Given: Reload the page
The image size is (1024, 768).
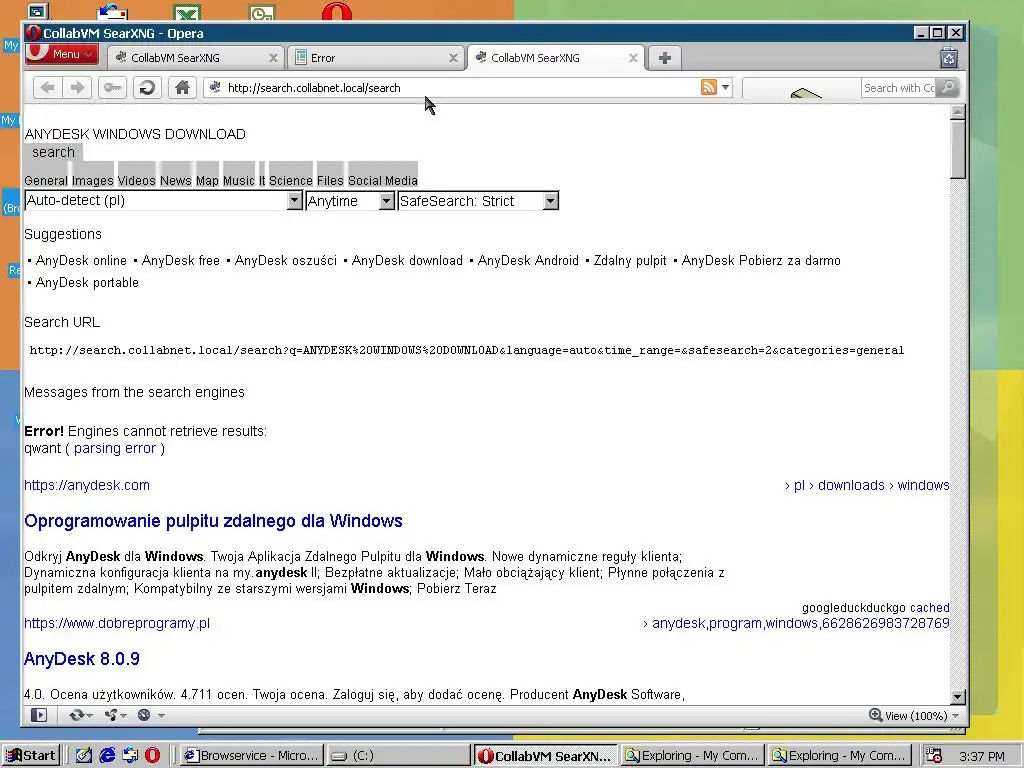Looking at the screenshot, I should pyautogui.click(x=148, y=88).
